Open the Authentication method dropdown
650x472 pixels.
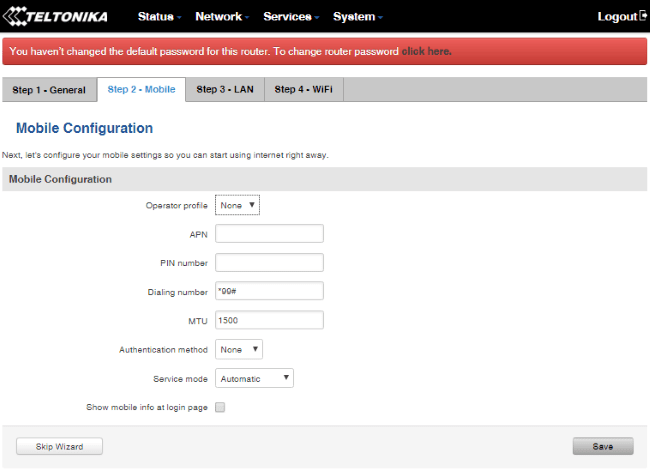239,350
